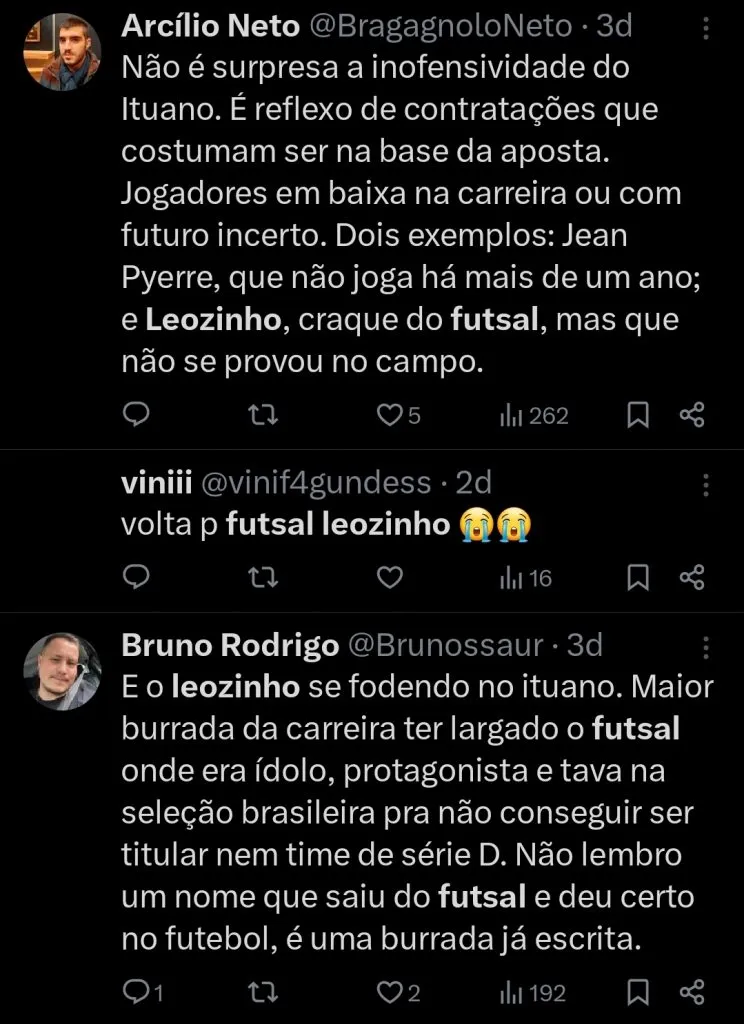The height and width of the screenshot is (1024, 744).
Task: Retweet Arcílio Neto's post about Ituano
Action: pos(261,415)
